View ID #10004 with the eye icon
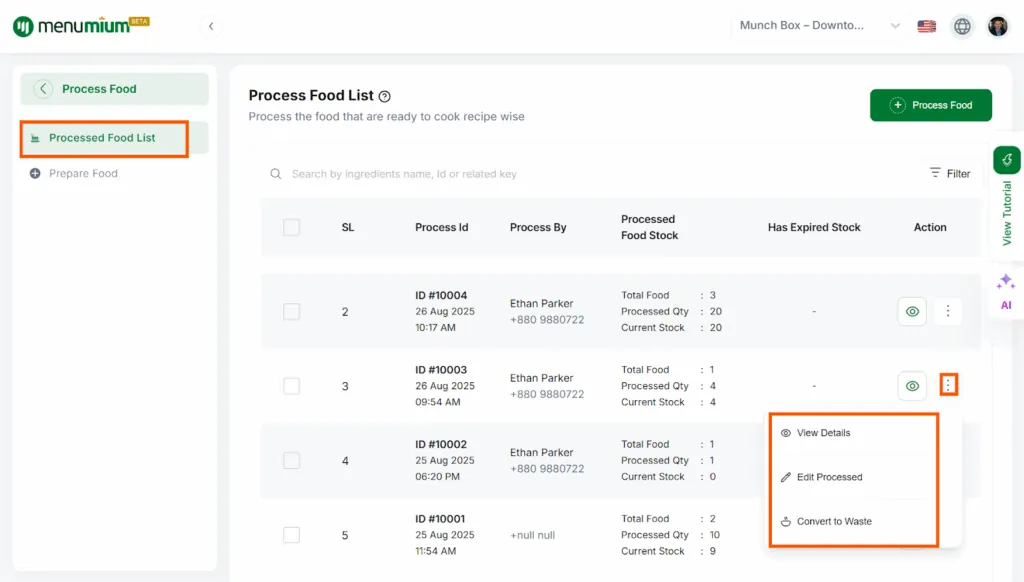 pos(912,312)
